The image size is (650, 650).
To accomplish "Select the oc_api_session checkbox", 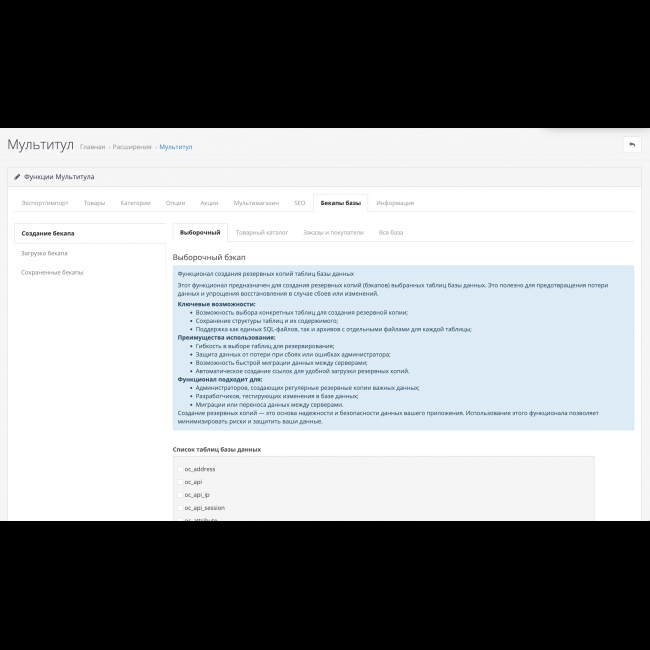I will pos(180,508).
